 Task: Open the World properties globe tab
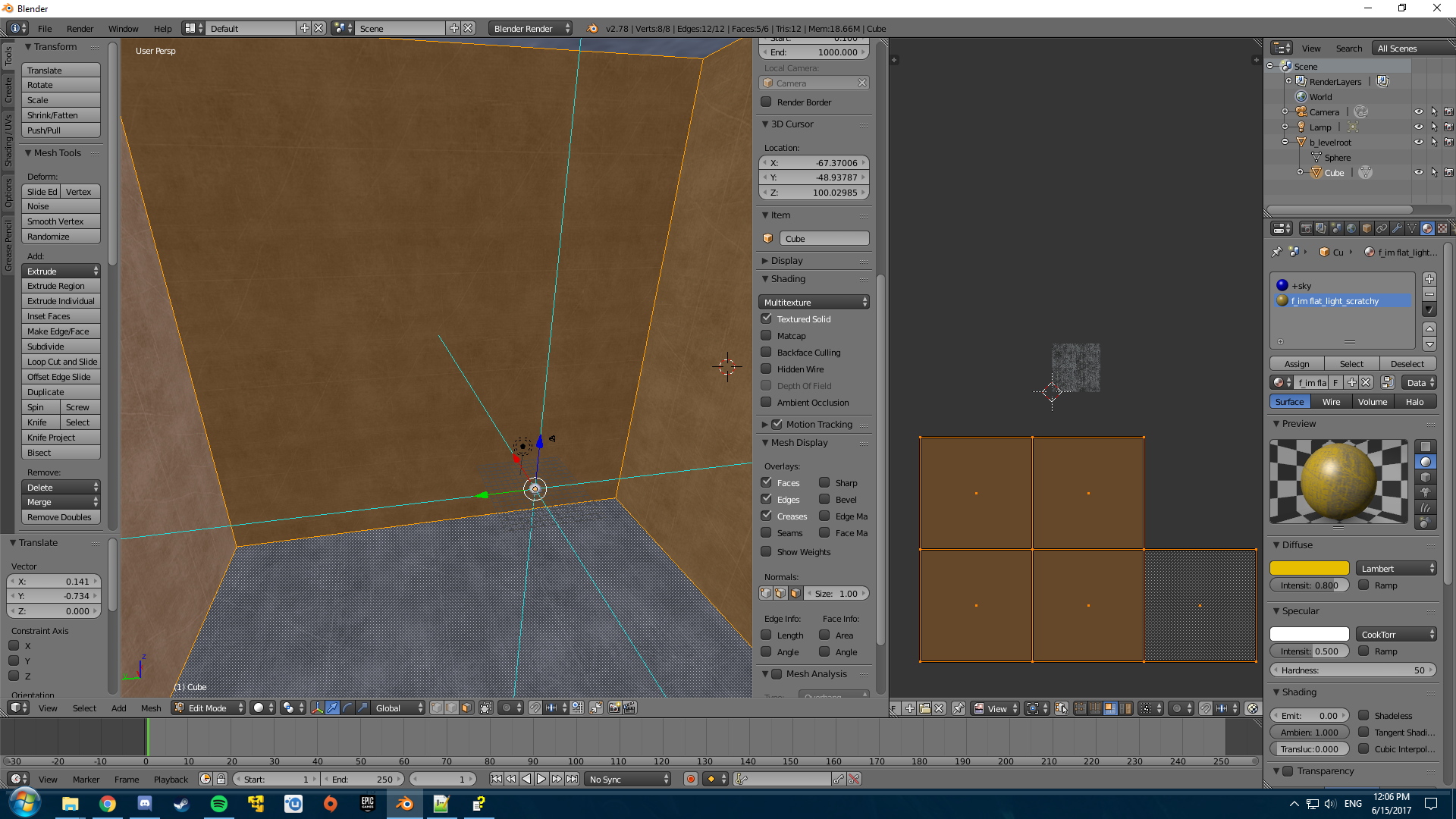[1351, 228]
